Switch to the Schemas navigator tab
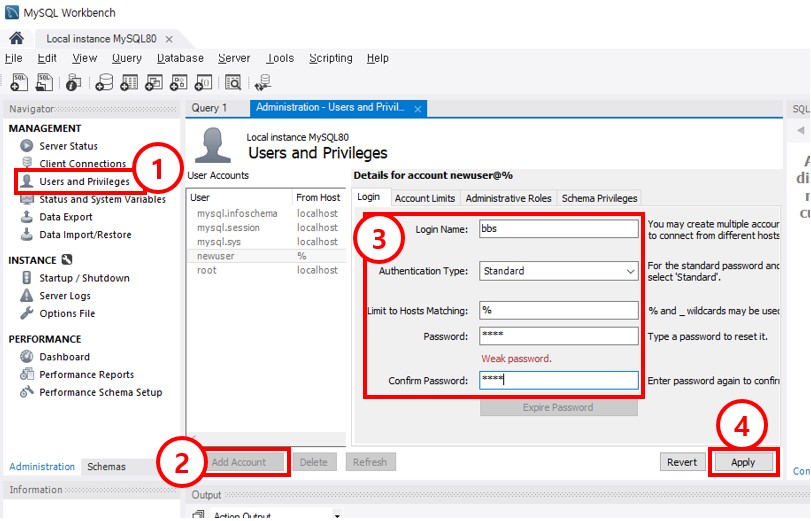811x521 pixels. tap(106, 466)
